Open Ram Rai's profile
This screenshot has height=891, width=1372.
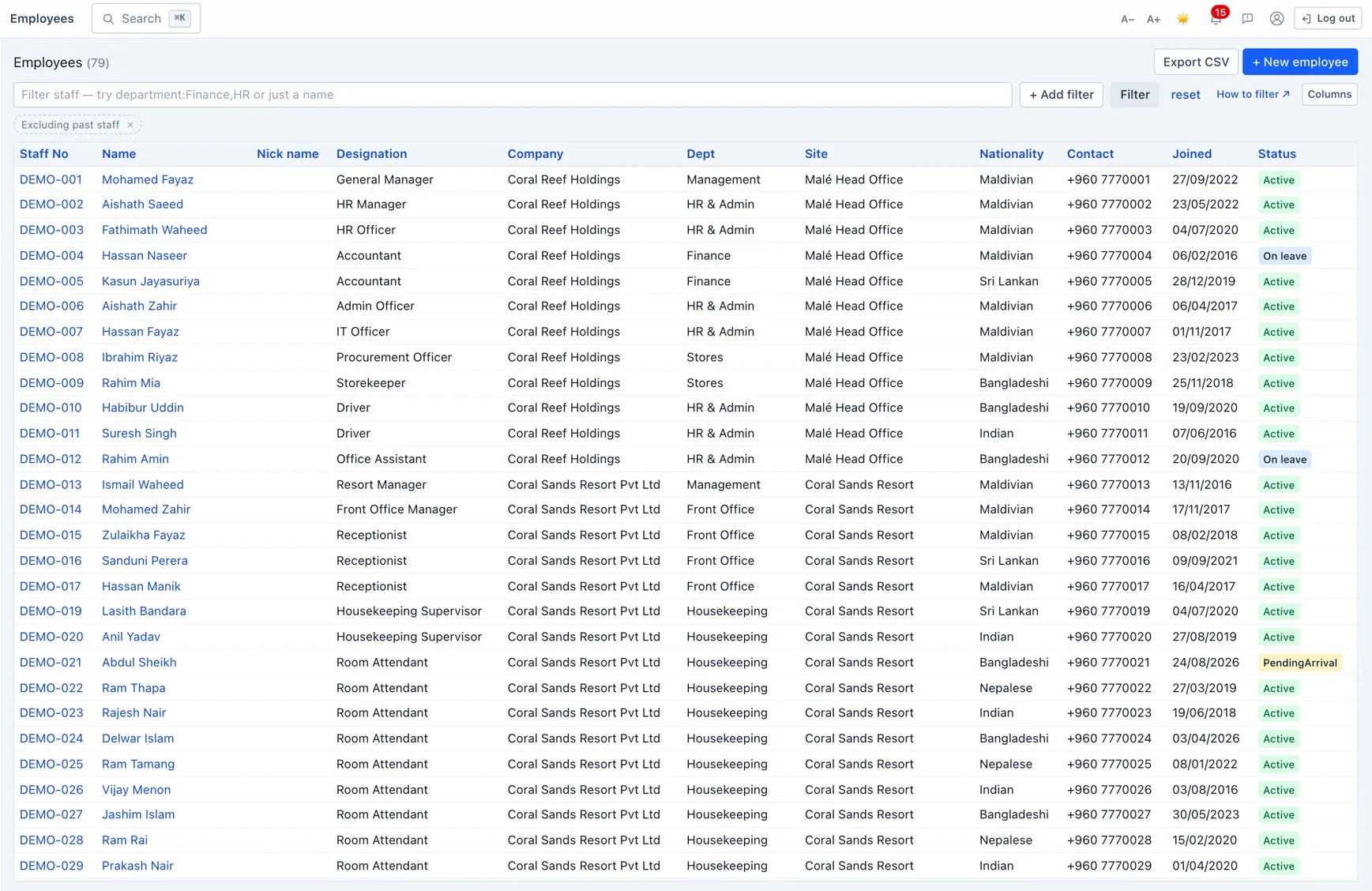click(125, 840)
